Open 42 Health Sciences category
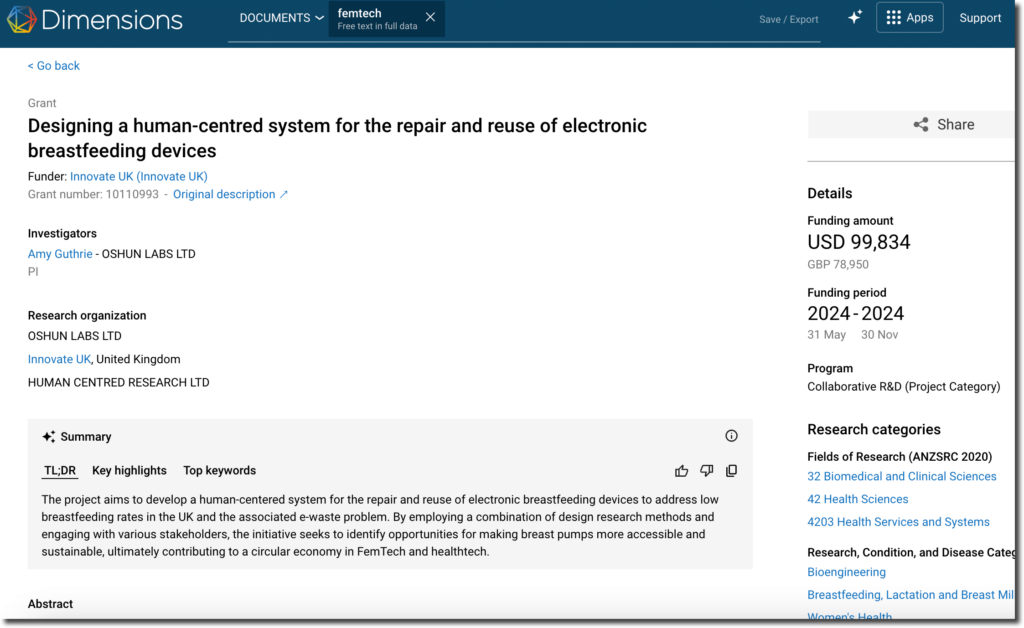This screenshot has width=1024, height=628. [x=857, y=499]
